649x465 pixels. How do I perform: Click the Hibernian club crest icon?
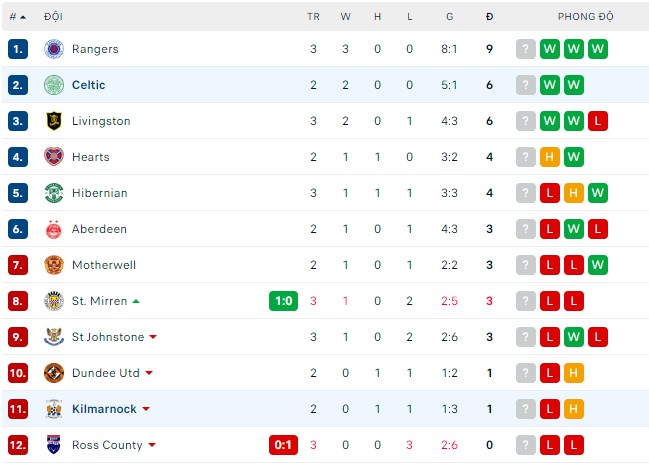[54, 193]
